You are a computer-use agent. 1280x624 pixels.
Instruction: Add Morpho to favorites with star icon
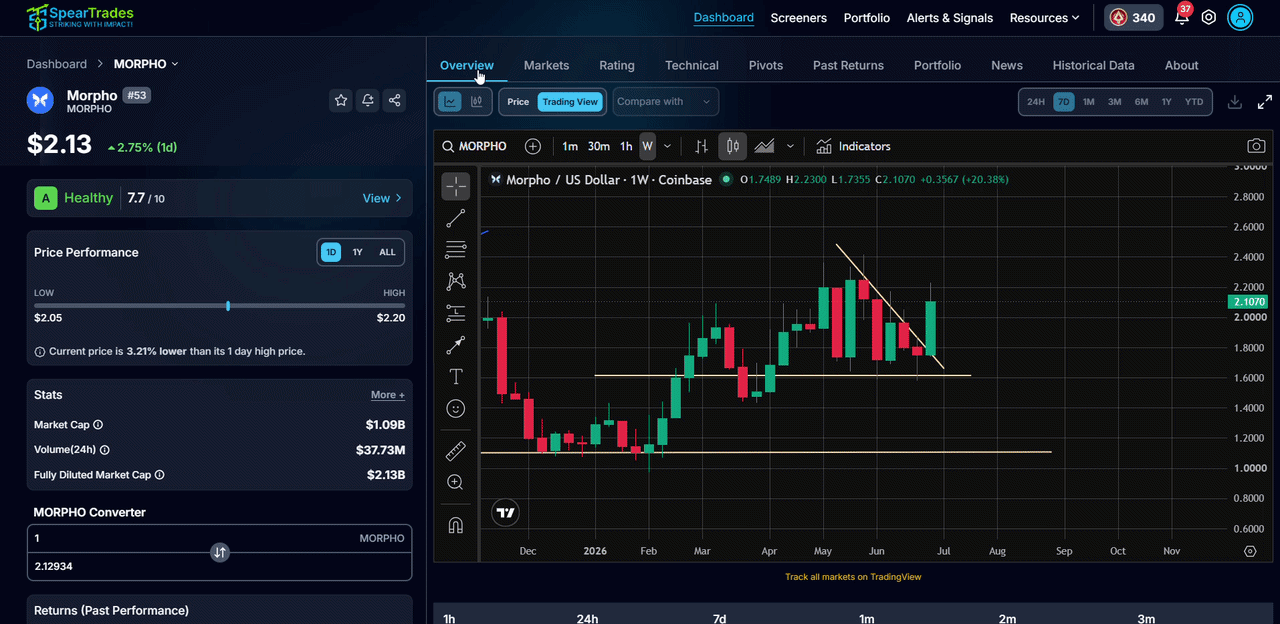[341, 100]
